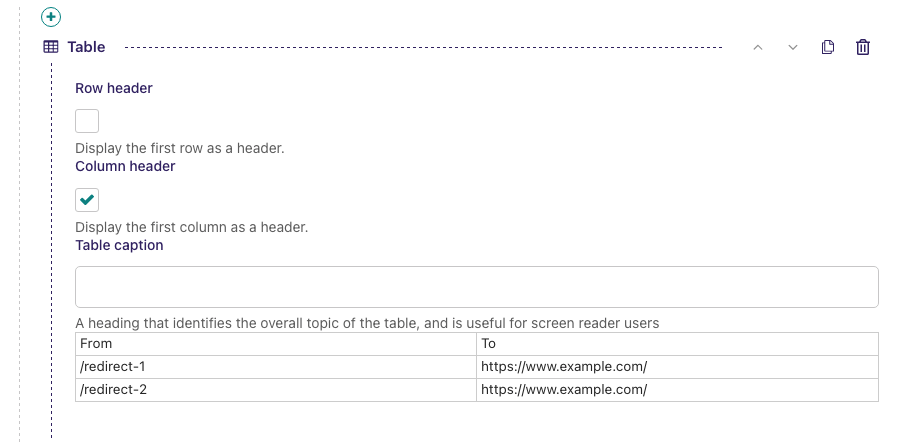Viewport: 920px width, 442px height.
Task: Move the Table block down
Action: click(x=793, y=47)
